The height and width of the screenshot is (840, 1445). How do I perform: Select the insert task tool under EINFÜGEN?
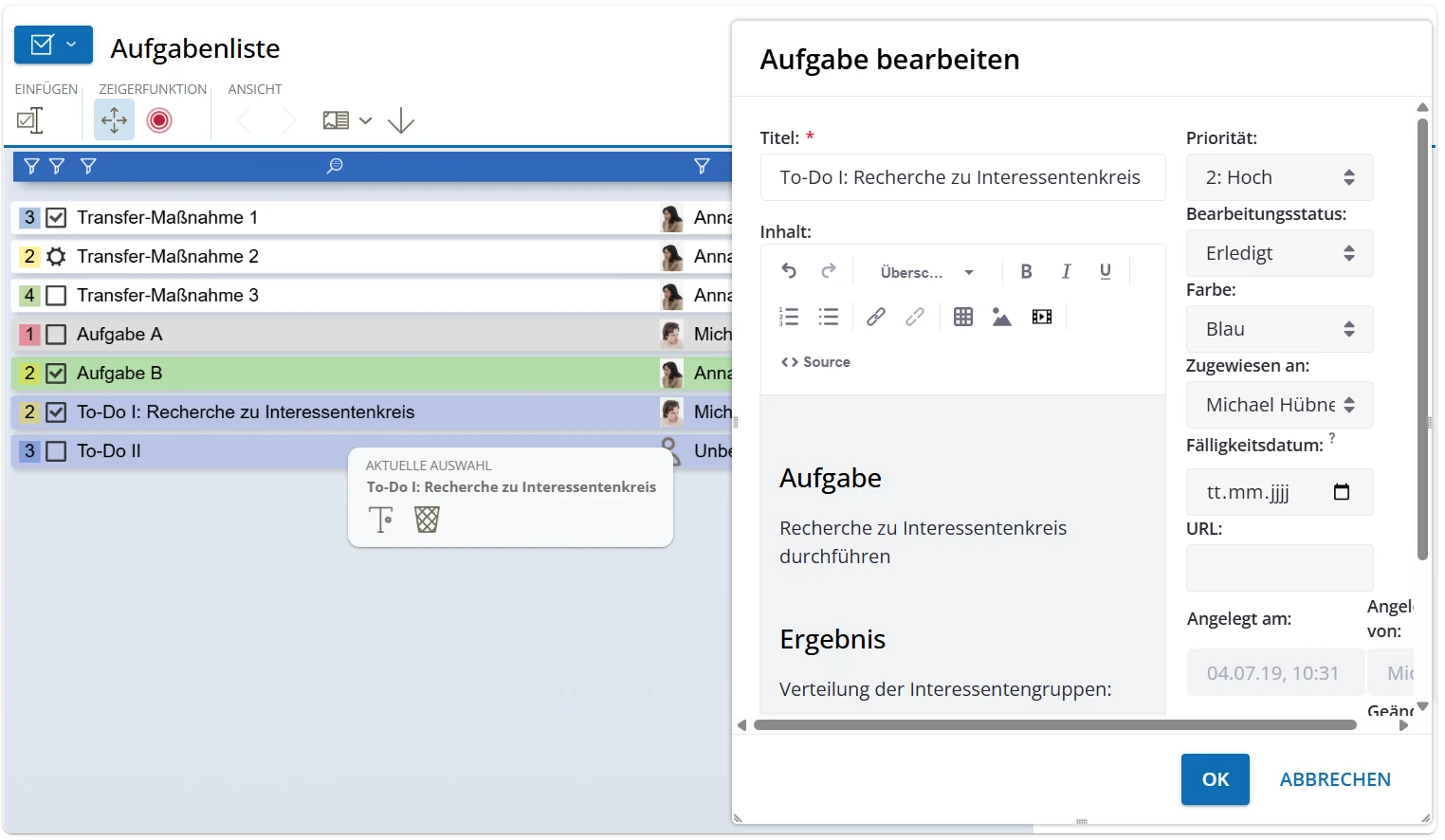[29, 120]
